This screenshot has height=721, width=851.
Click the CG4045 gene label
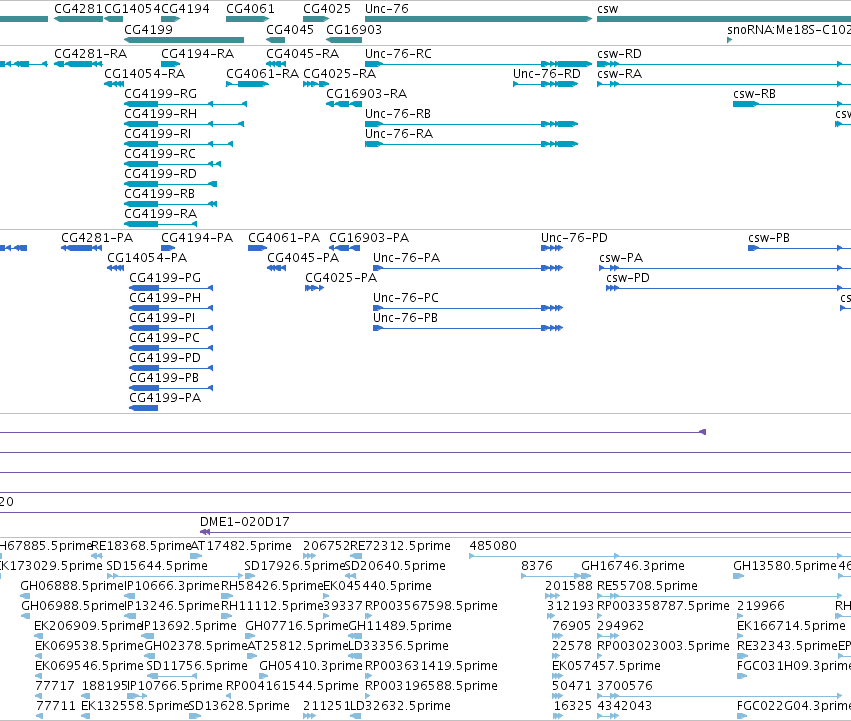pyautogui.click(x=290, y=29)
